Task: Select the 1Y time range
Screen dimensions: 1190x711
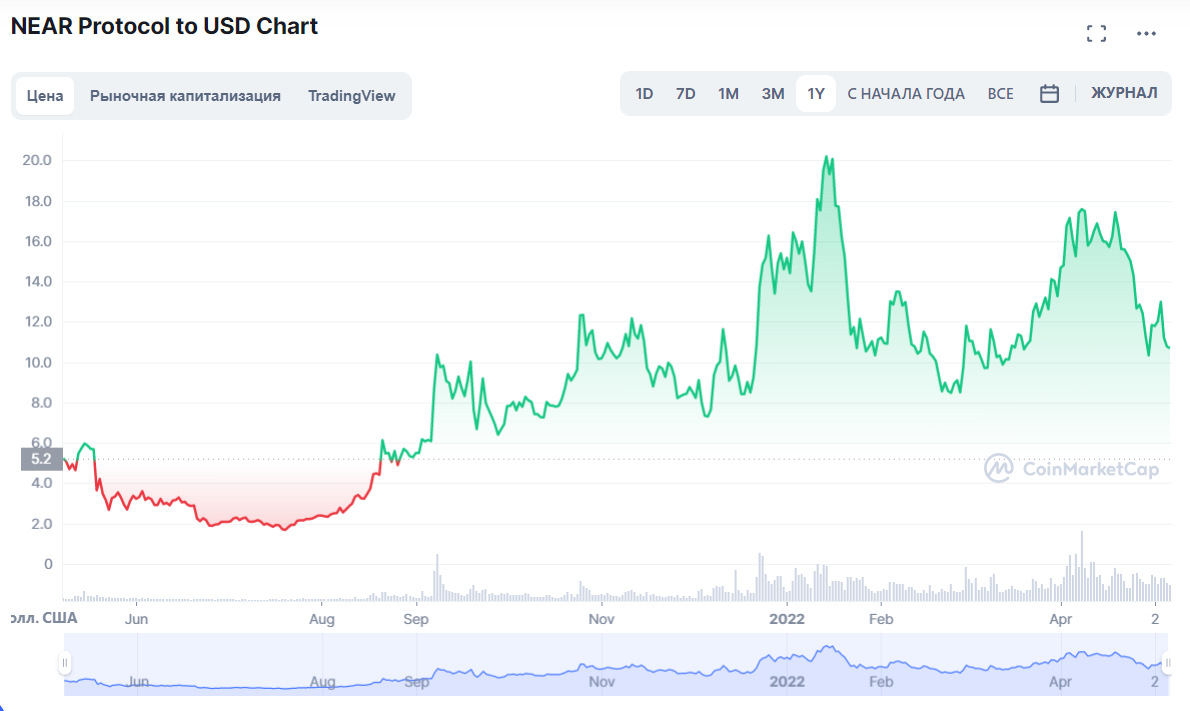Action: coord(815,93)
